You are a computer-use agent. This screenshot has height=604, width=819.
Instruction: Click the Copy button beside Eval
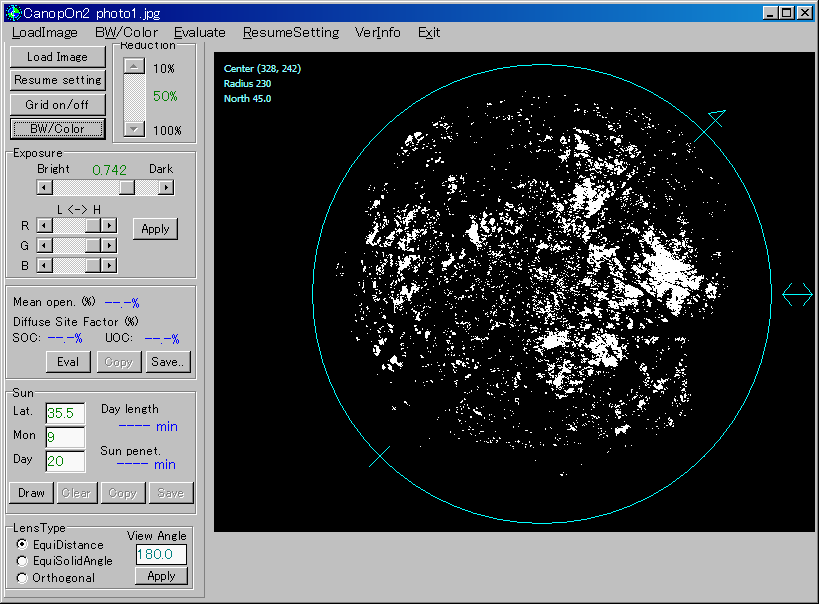[119, 362]
